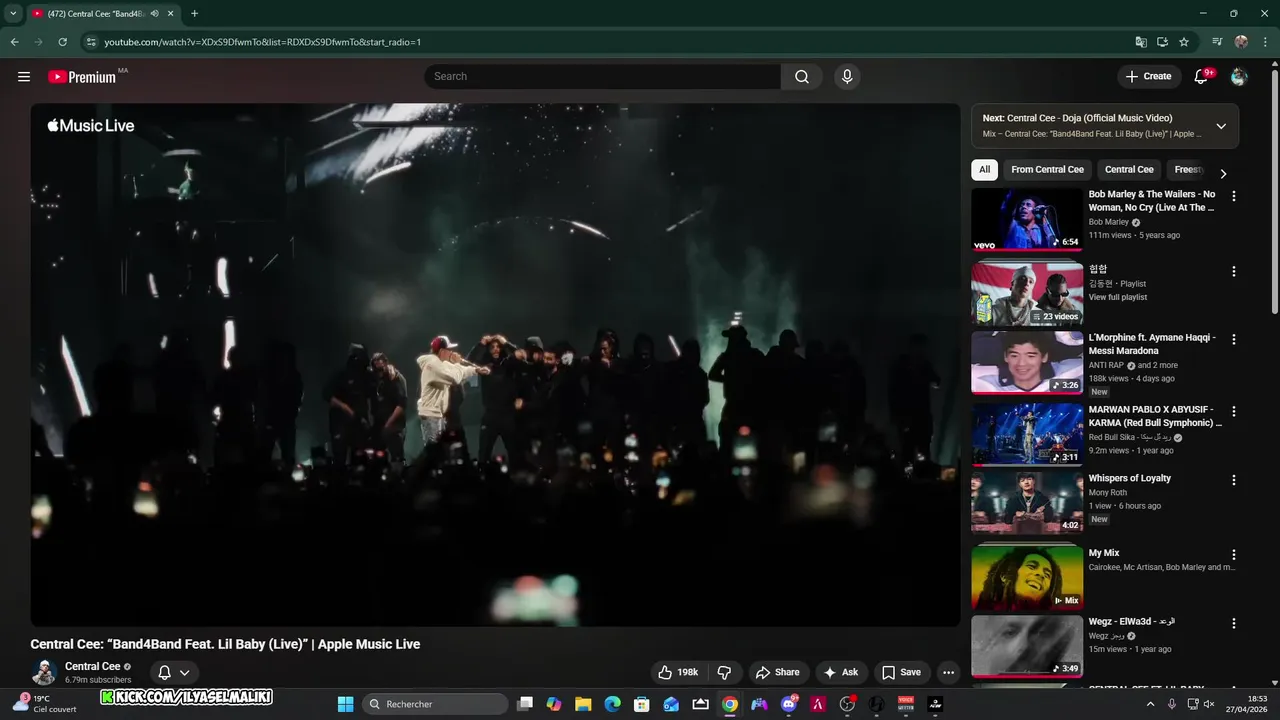Open options for L'Morphine Messi Maradona video
Viewport: 1280px width, 720px height.
coord(1233,340)
